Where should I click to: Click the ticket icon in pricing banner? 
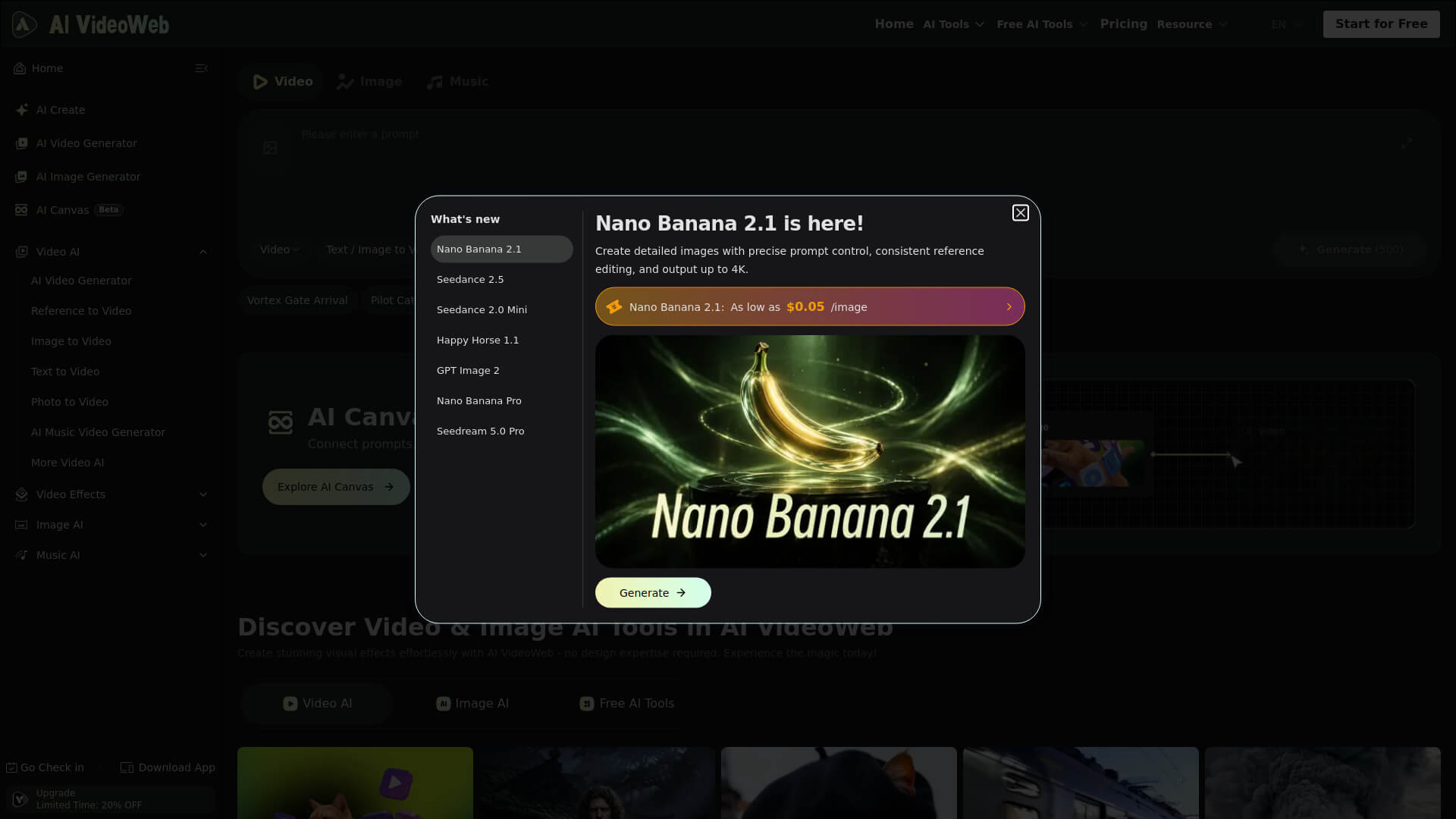coord(614,307)
